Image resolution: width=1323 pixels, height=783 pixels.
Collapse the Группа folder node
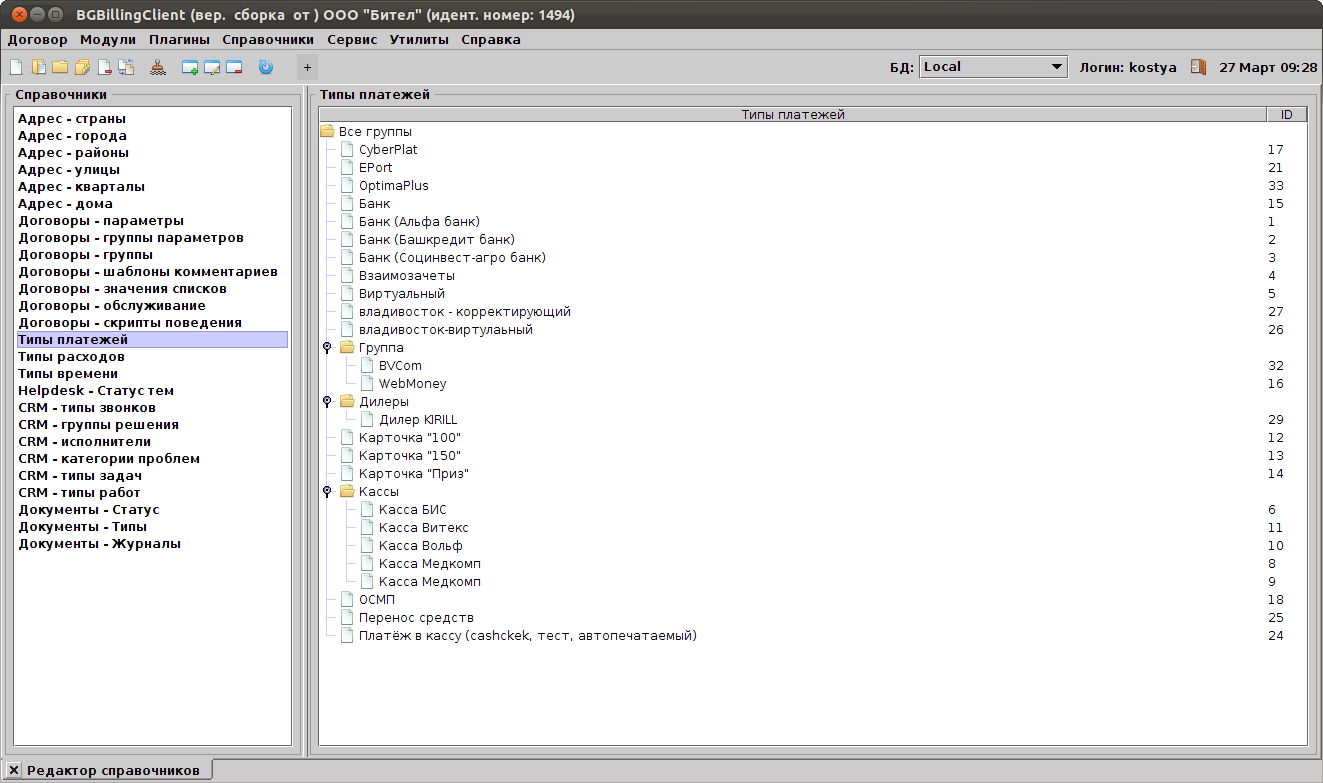(327, 347)
